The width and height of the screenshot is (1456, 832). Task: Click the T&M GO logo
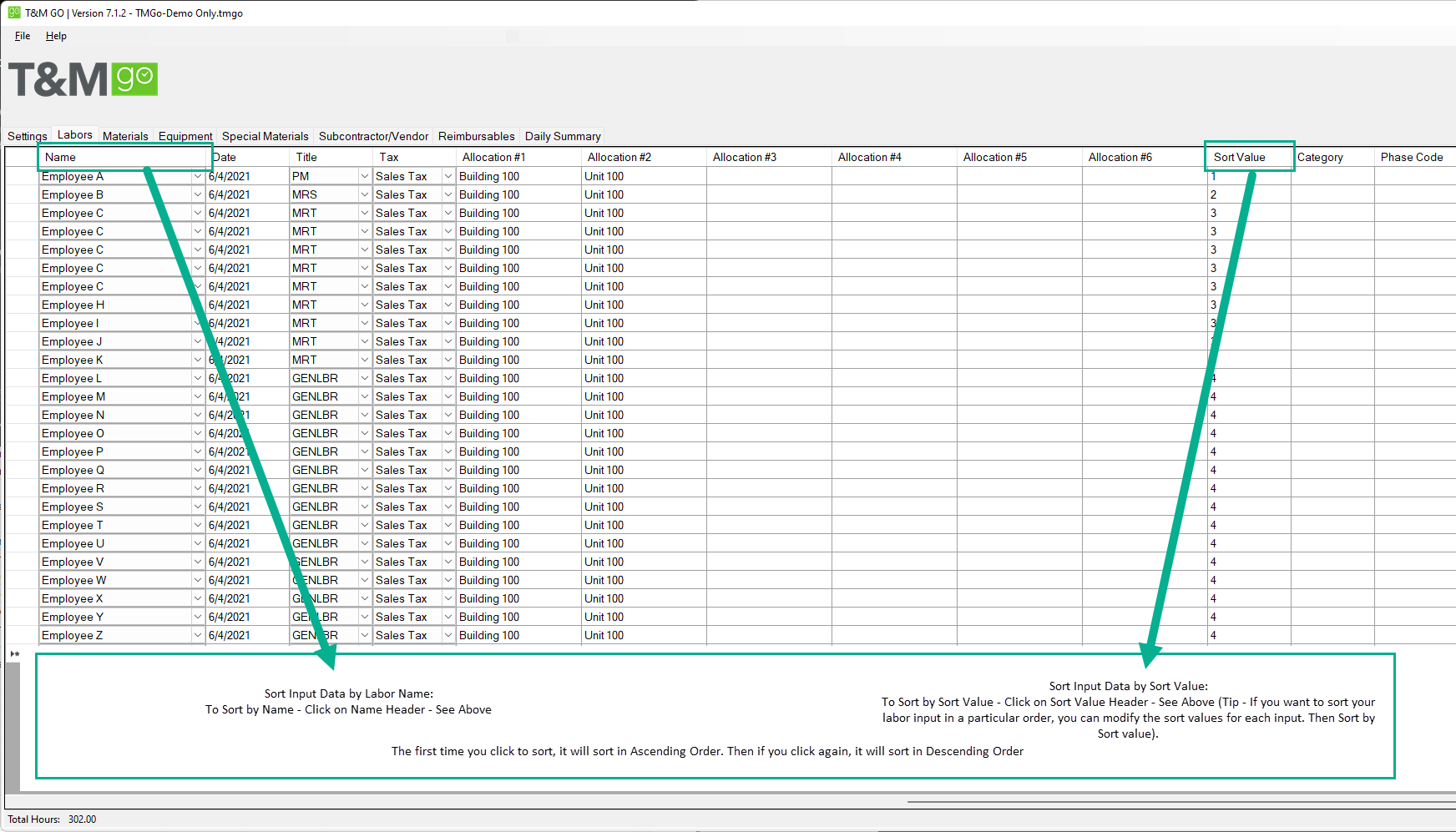pyautogui.click(x=83, y=79)
